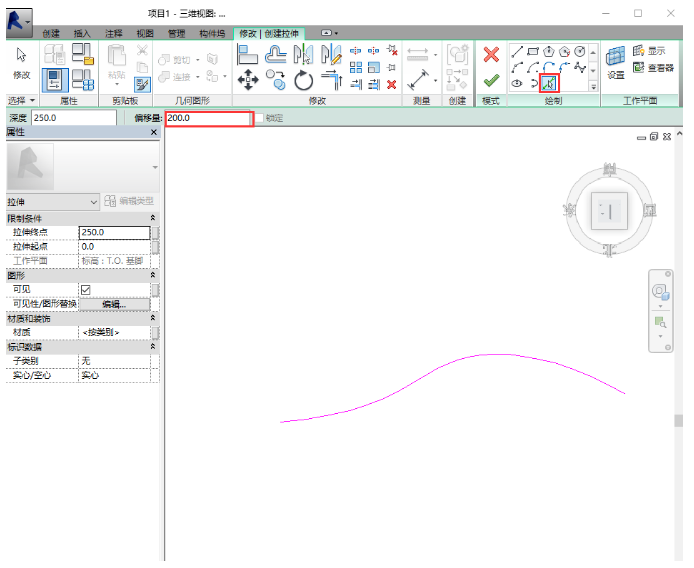Viewport: 694px width, 568px height.
Task: Toggle the 锁定 (Lock) checkbox
Action: click(259, 118)
